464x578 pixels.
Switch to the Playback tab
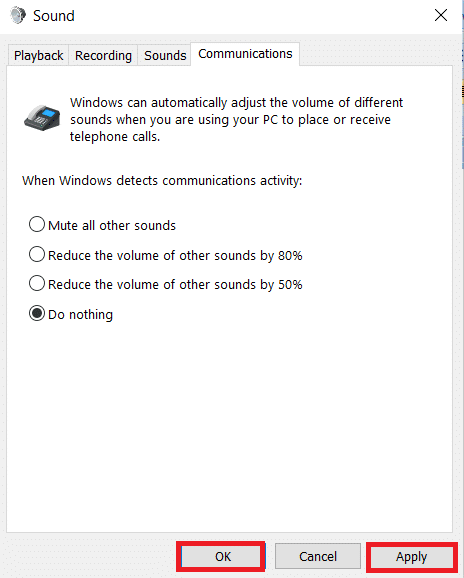[x=38, y=56]
